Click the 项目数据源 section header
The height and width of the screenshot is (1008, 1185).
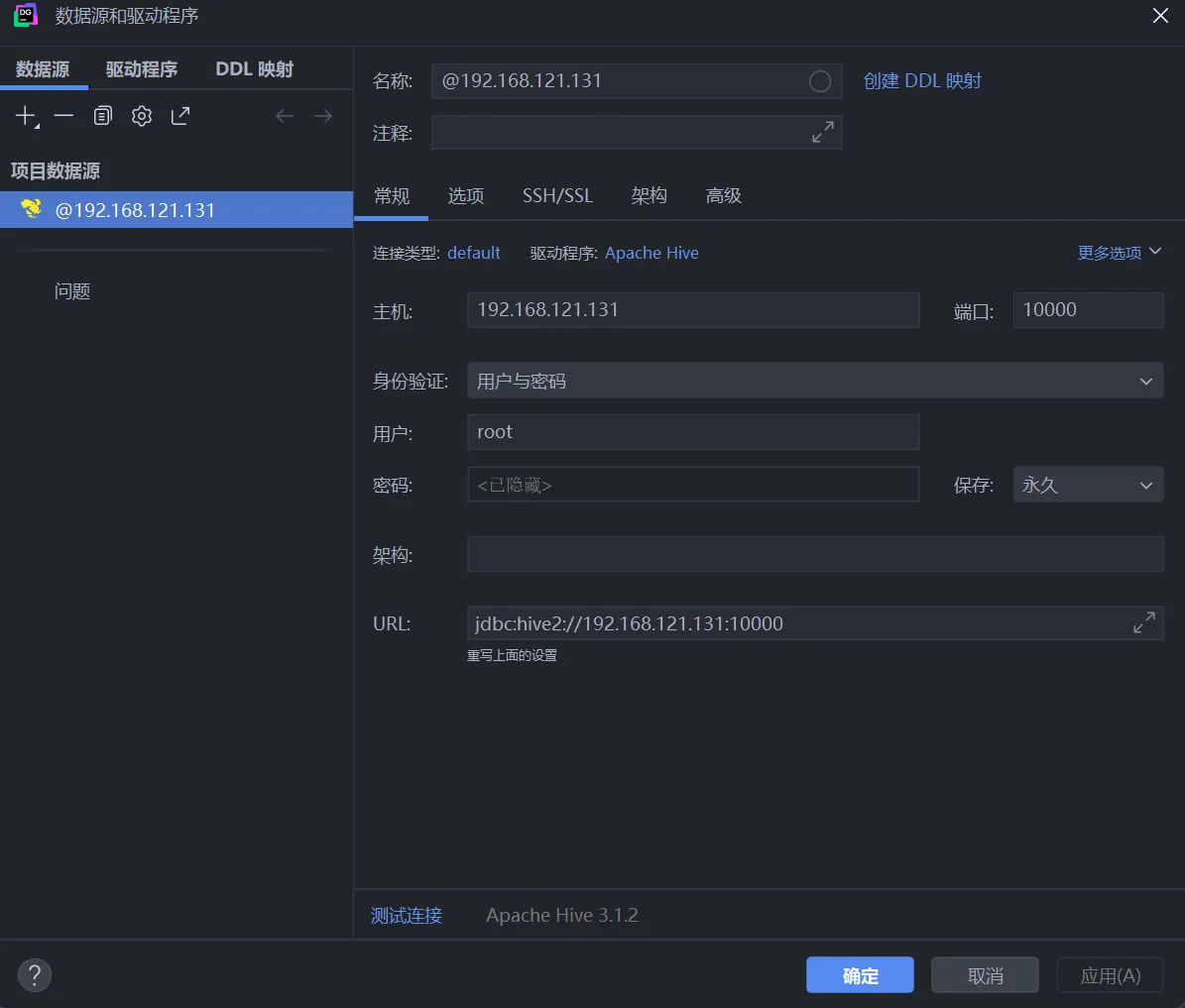[56, 170]
